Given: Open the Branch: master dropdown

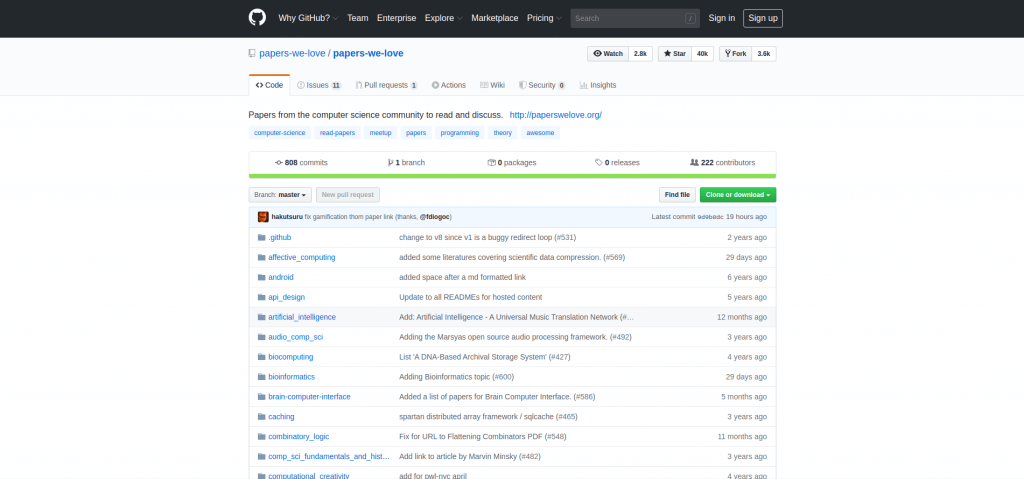Looking at the screenshot, I should coord(280,195).
